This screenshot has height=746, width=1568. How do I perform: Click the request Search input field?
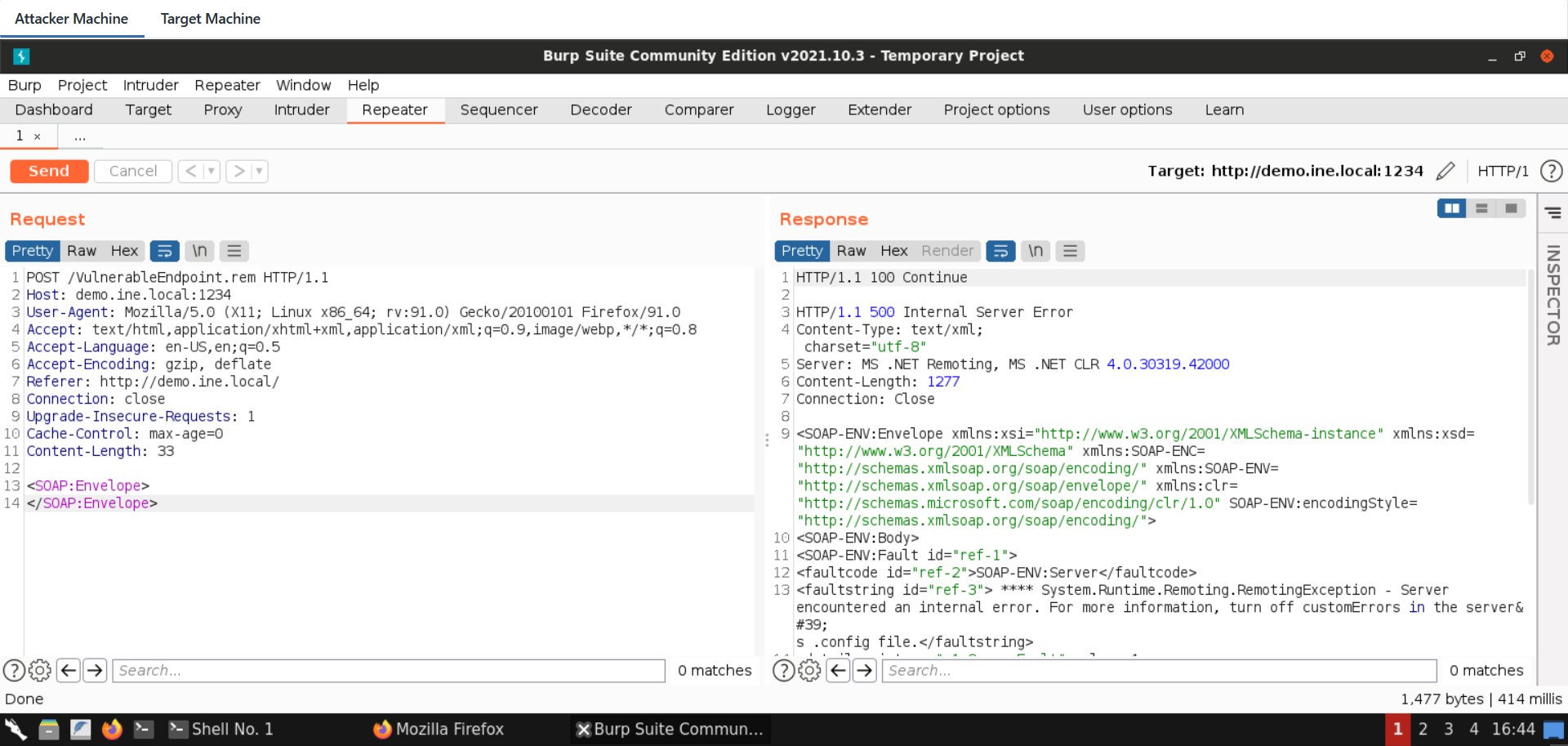389,671
